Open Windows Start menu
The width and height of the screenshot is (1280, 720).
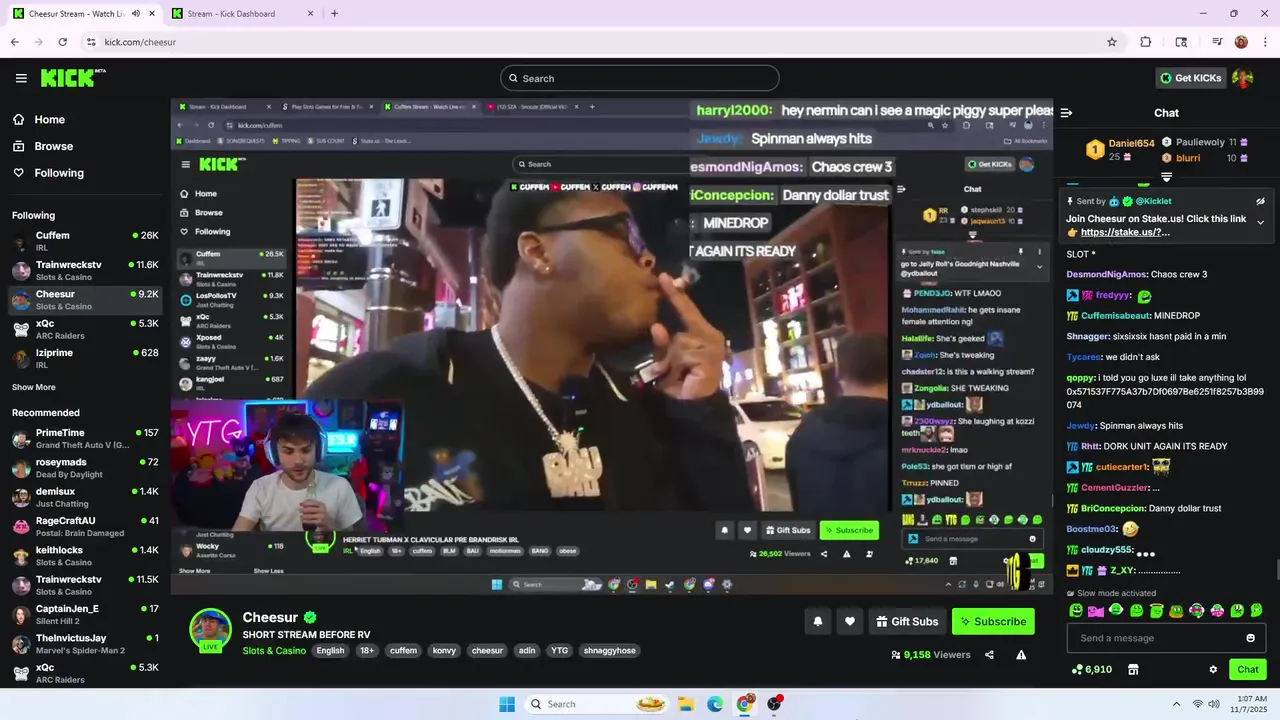click(x=507, y=704)
